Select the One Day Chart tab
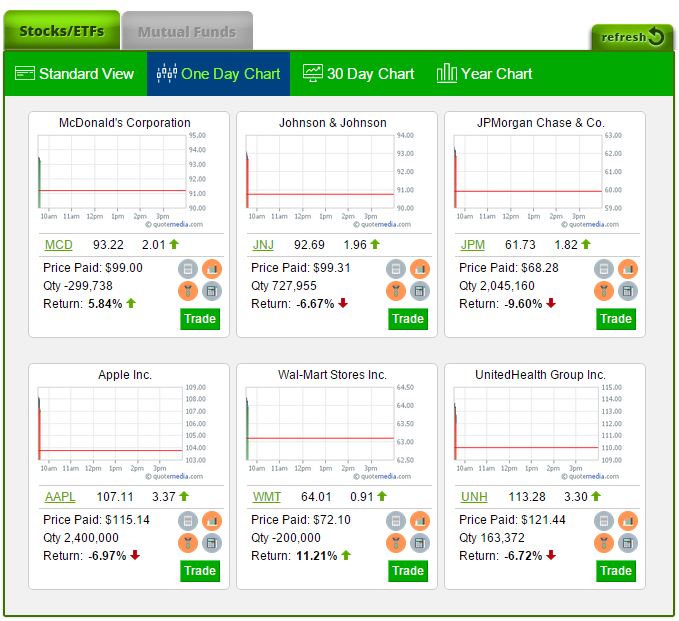The image size is (679, 621). point(218,74)
